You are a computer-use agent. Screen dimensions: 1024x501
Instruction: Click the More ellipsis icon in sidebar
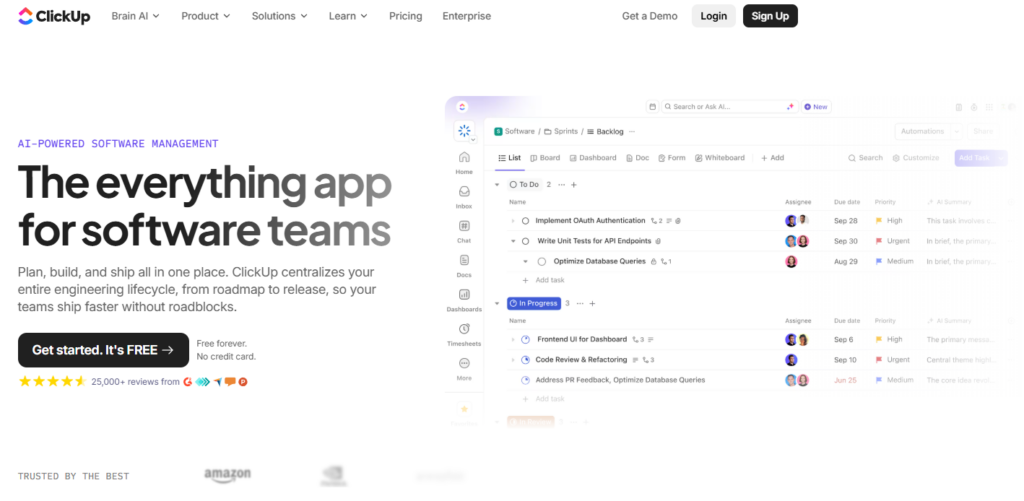tap(464, 363)
